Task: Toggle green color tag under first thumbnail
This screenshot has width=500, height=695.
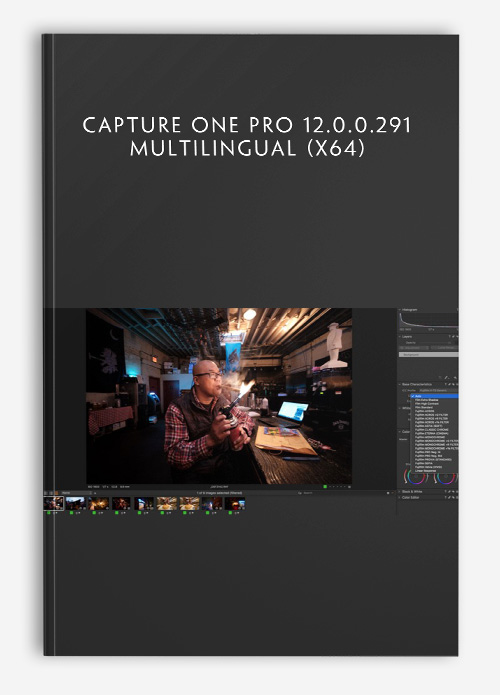Action: (x=49, y=513)
